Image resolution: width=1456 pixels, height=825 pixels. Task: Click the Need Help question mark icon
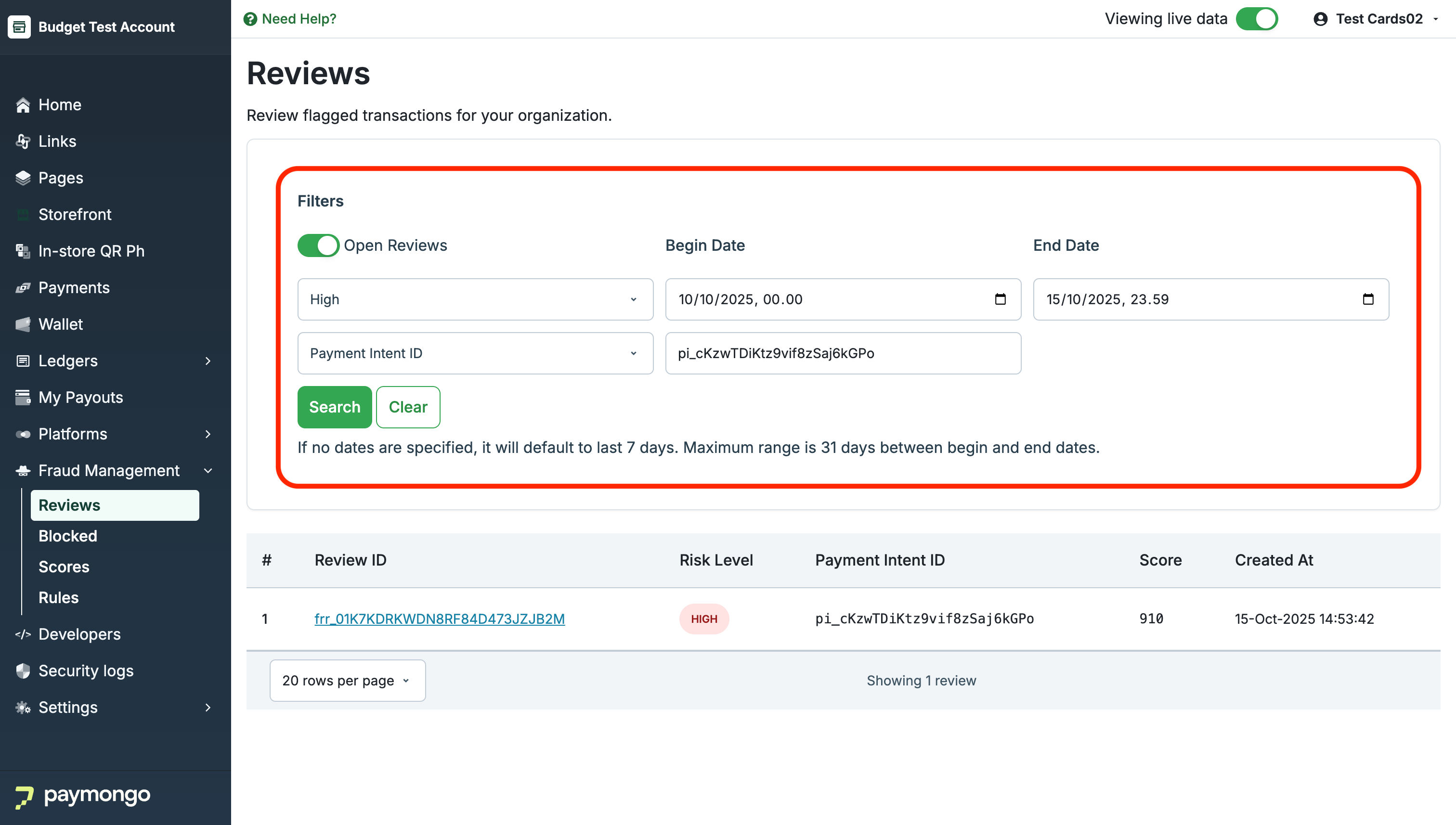click(250, 19)
